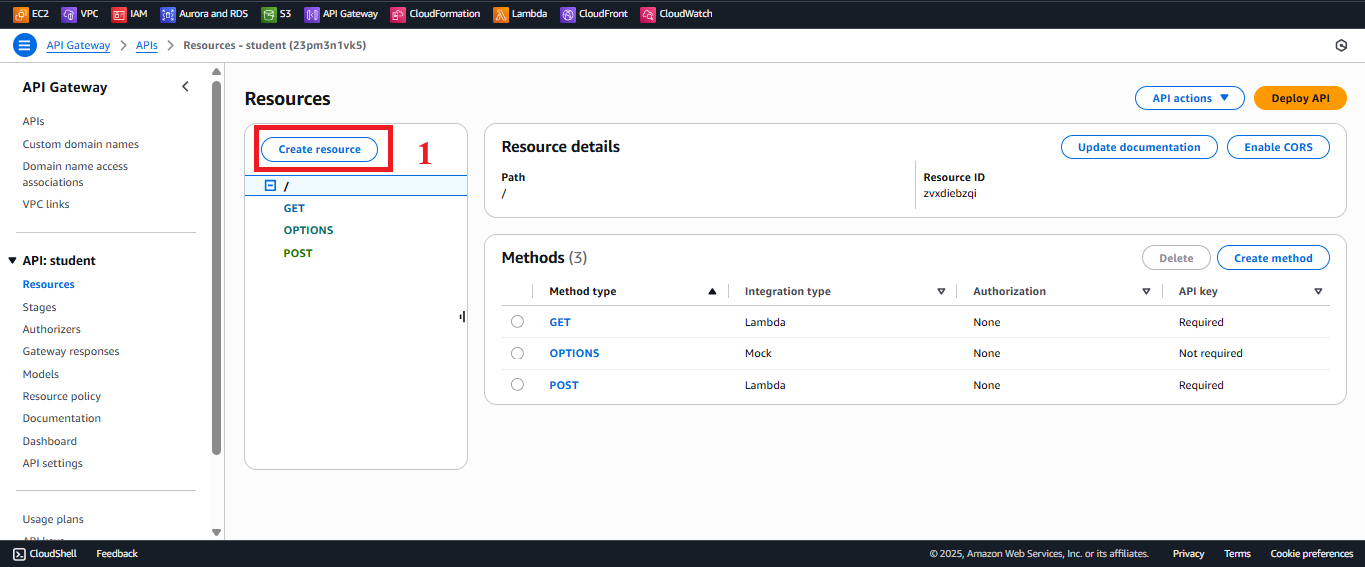Toggle the hamburger navigation menu icon
The width and height of the screenshot is (1365, 567).
pos(25,45)
